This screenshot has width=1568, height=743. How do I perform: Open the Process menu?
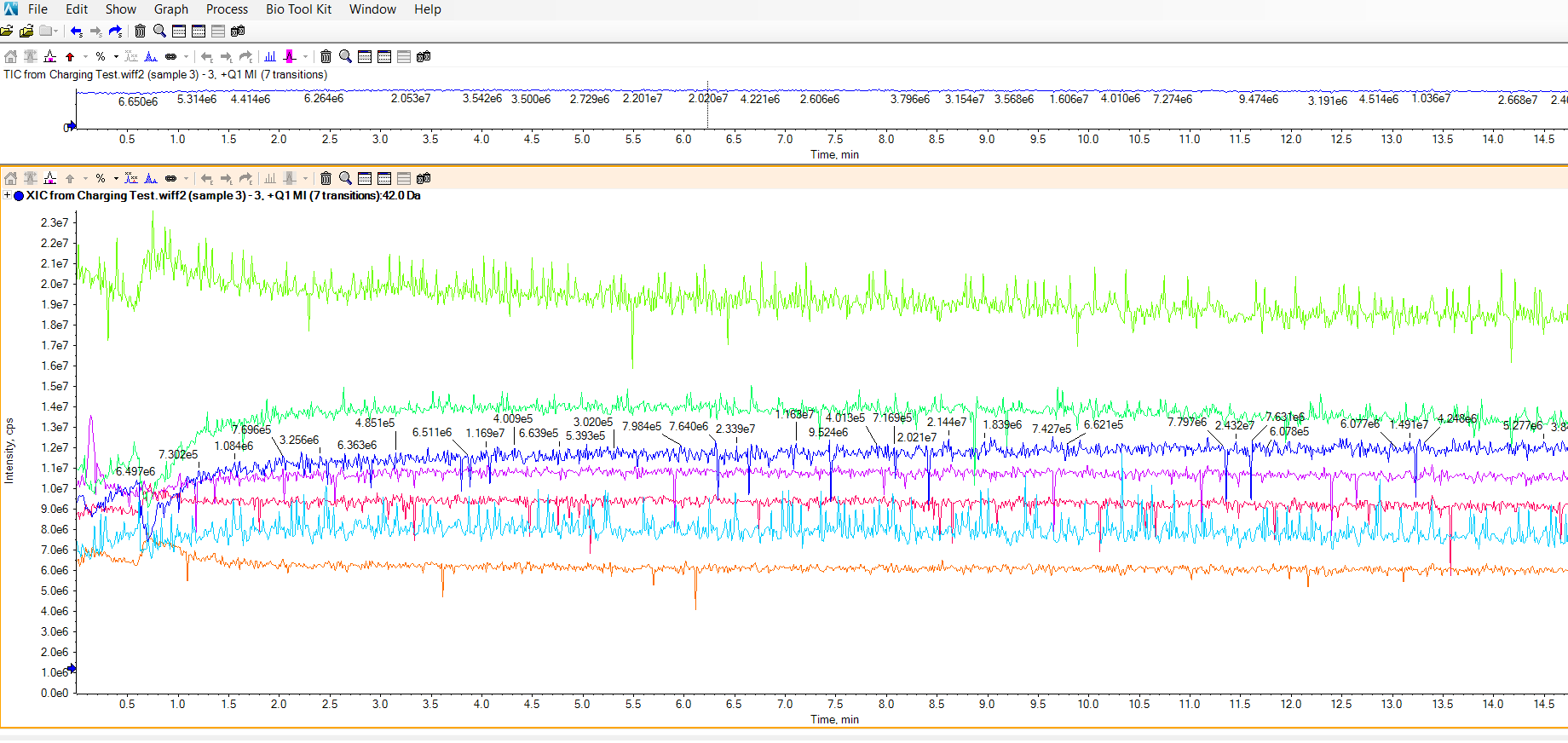(x=227, y=9)
